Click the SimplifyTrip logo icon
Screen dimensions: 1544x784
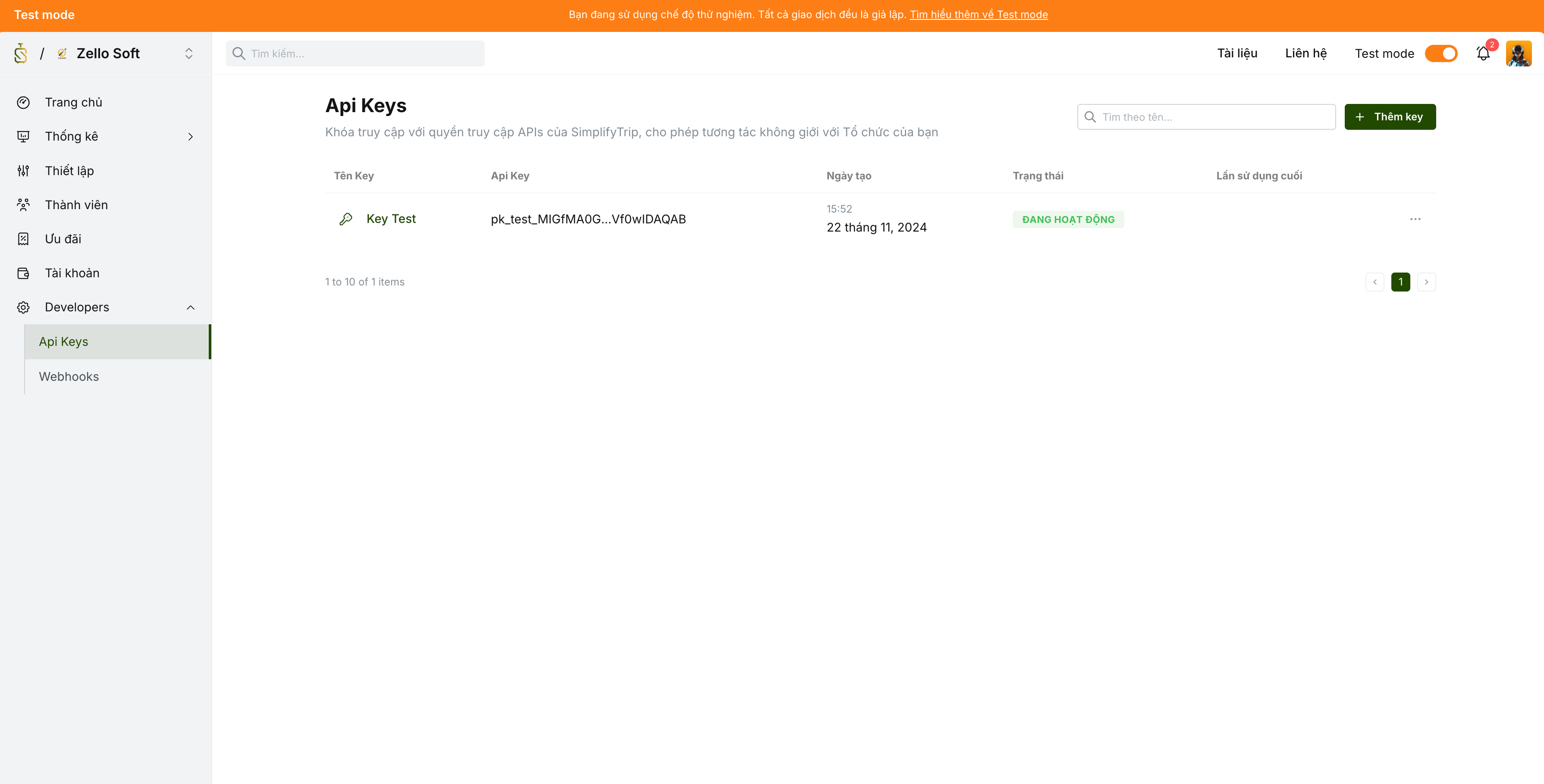tap(21, 53)
